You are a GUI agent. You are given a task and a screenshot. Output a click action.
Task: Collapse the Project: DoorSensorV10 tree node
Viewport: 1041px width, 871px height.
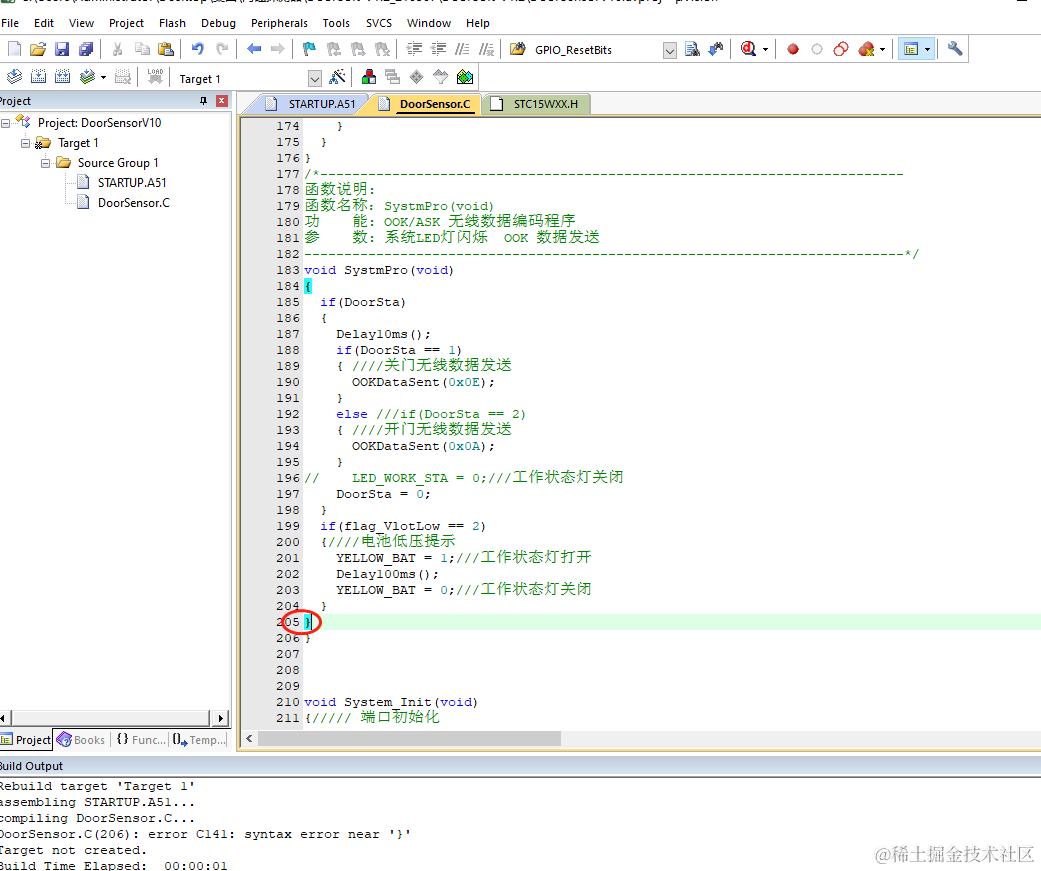coord(5,123)
